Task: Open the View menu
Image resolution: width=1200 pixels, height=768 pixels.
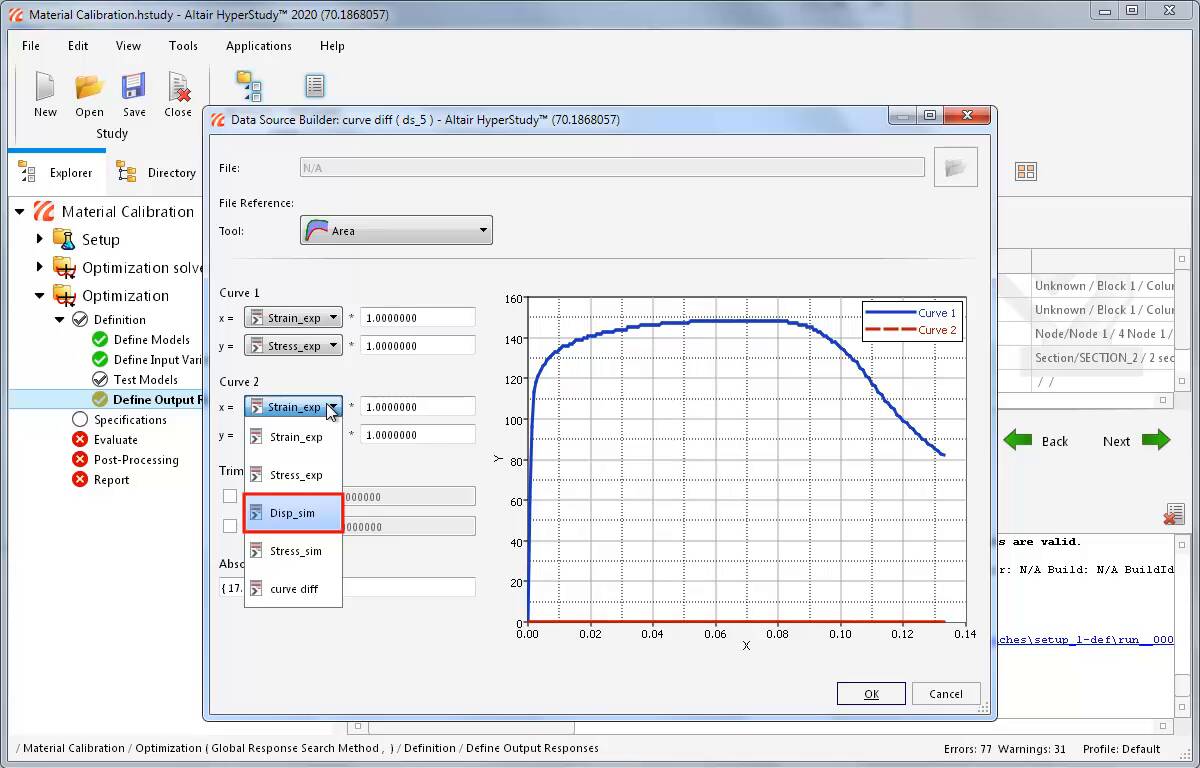Action: point(128,46)
